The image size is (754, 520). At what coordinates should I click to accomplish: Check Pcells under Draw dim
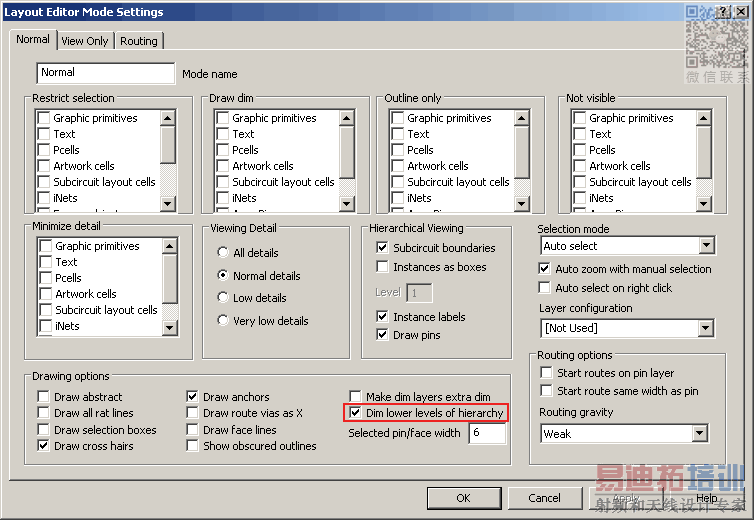coord(223,150)
